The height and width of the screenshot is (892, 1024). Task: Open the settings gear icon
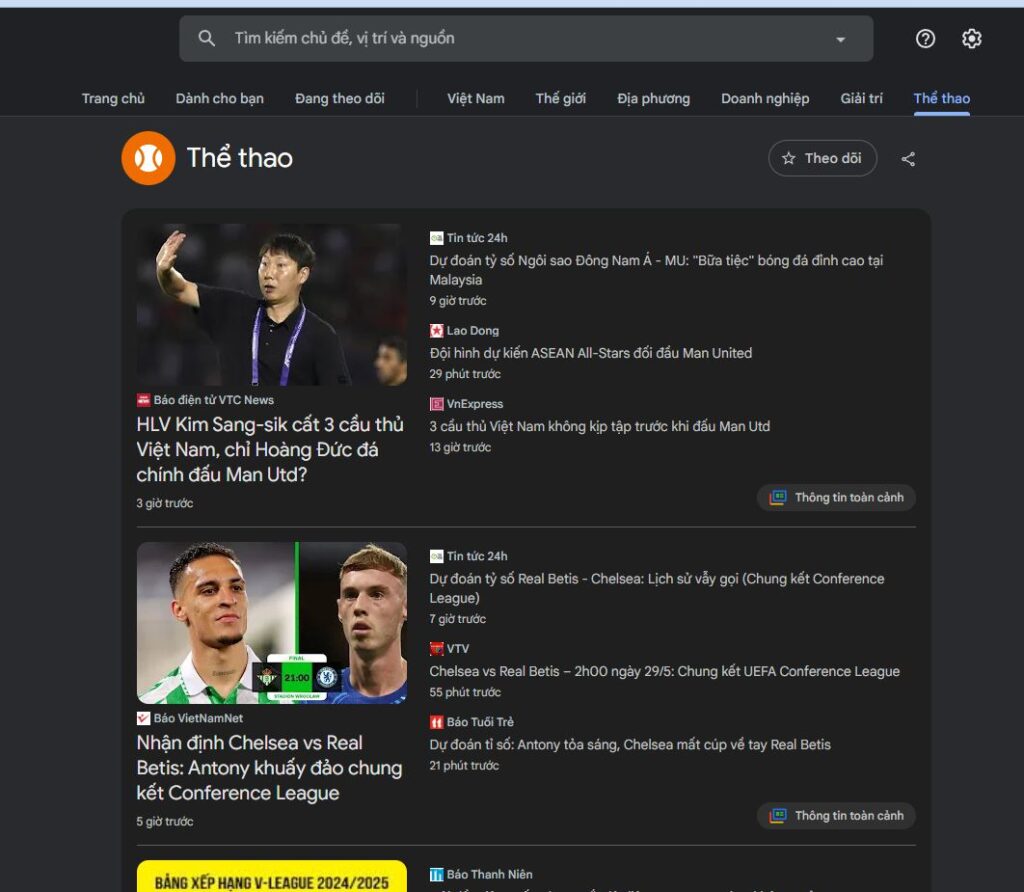pos(971,39)
